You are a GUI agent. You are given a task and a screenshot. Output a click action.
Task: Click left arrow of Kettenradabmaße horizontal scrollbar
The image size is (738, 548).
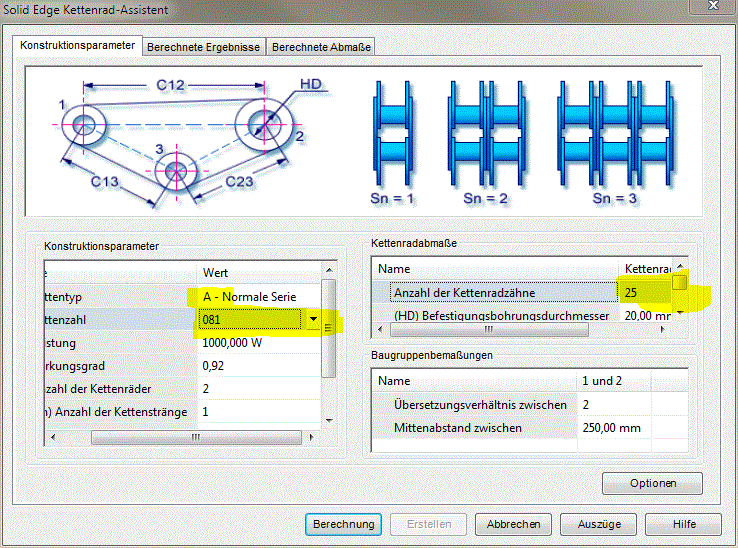coord(380,330)
